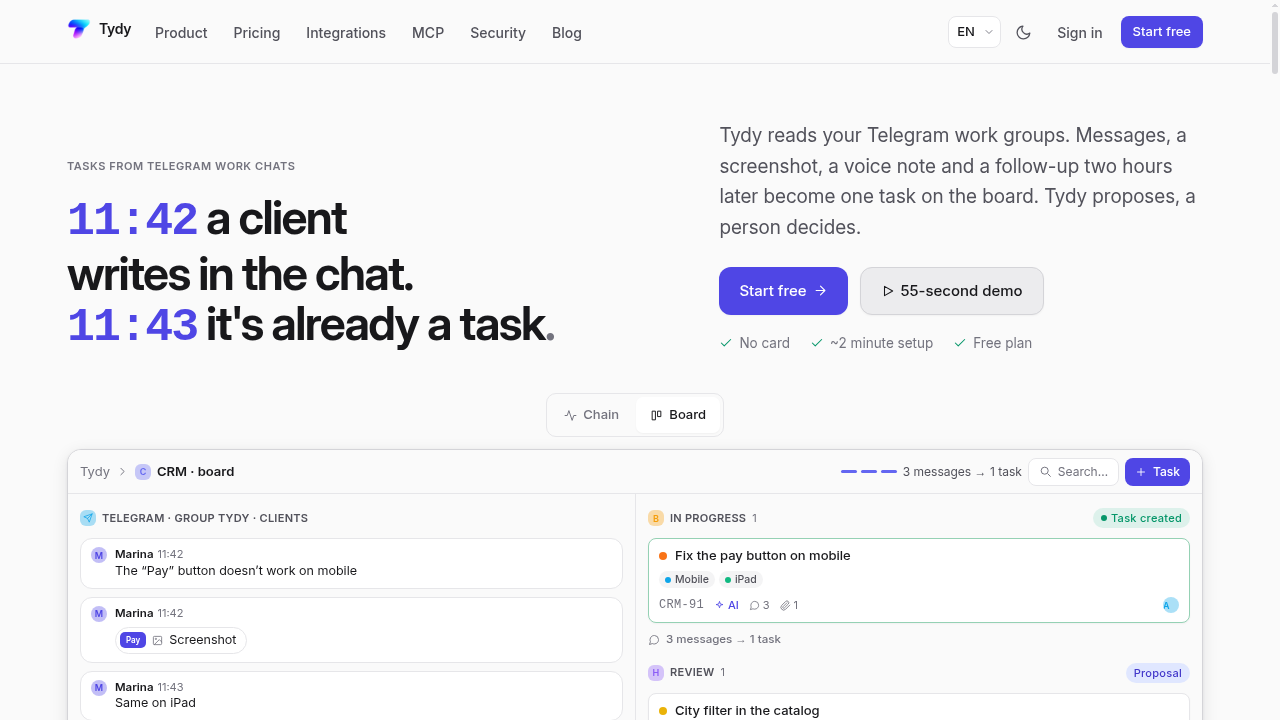1280x720 pixels.
Task: Click the Mobile tag
Action: [687, 579]
